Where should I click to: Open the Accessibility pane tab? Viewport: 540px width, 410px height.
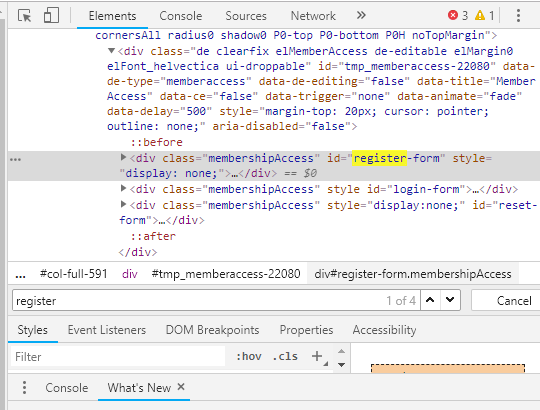click(x=384, y=330)
